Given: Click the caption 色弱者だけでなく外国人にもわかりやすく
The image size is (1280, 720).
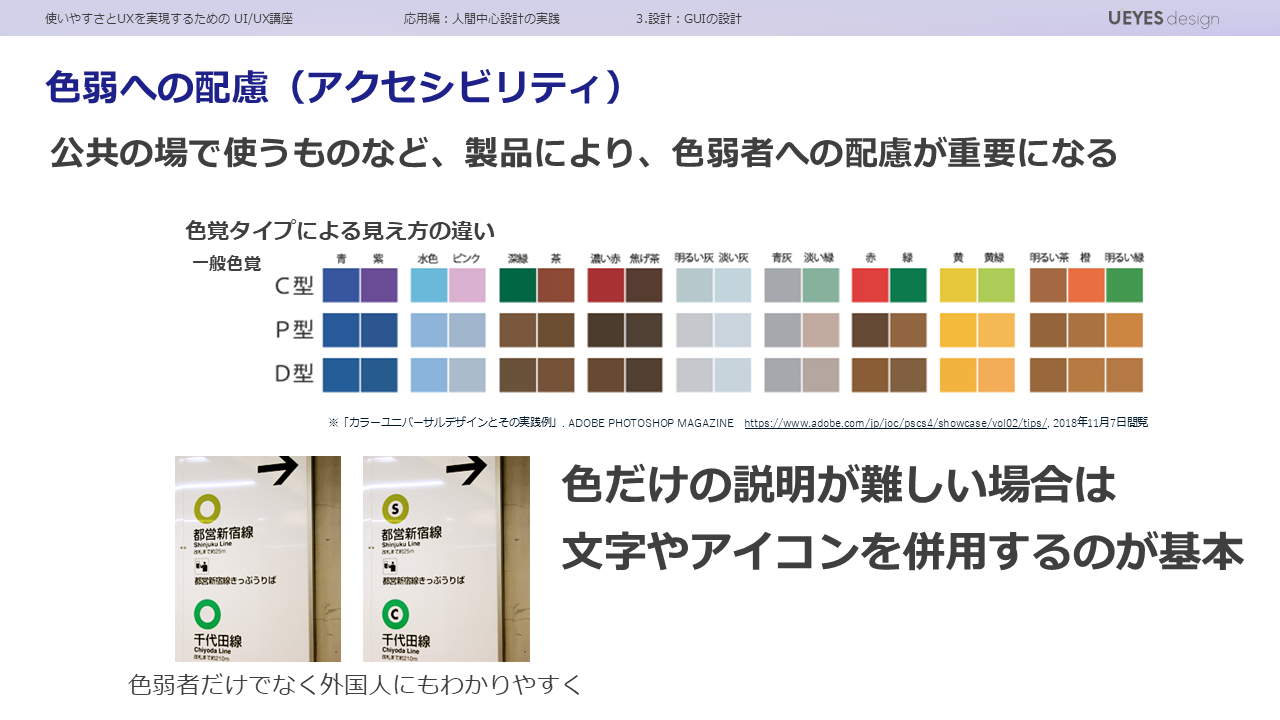Looking at the screenshot, I should [x=355, y=685].
